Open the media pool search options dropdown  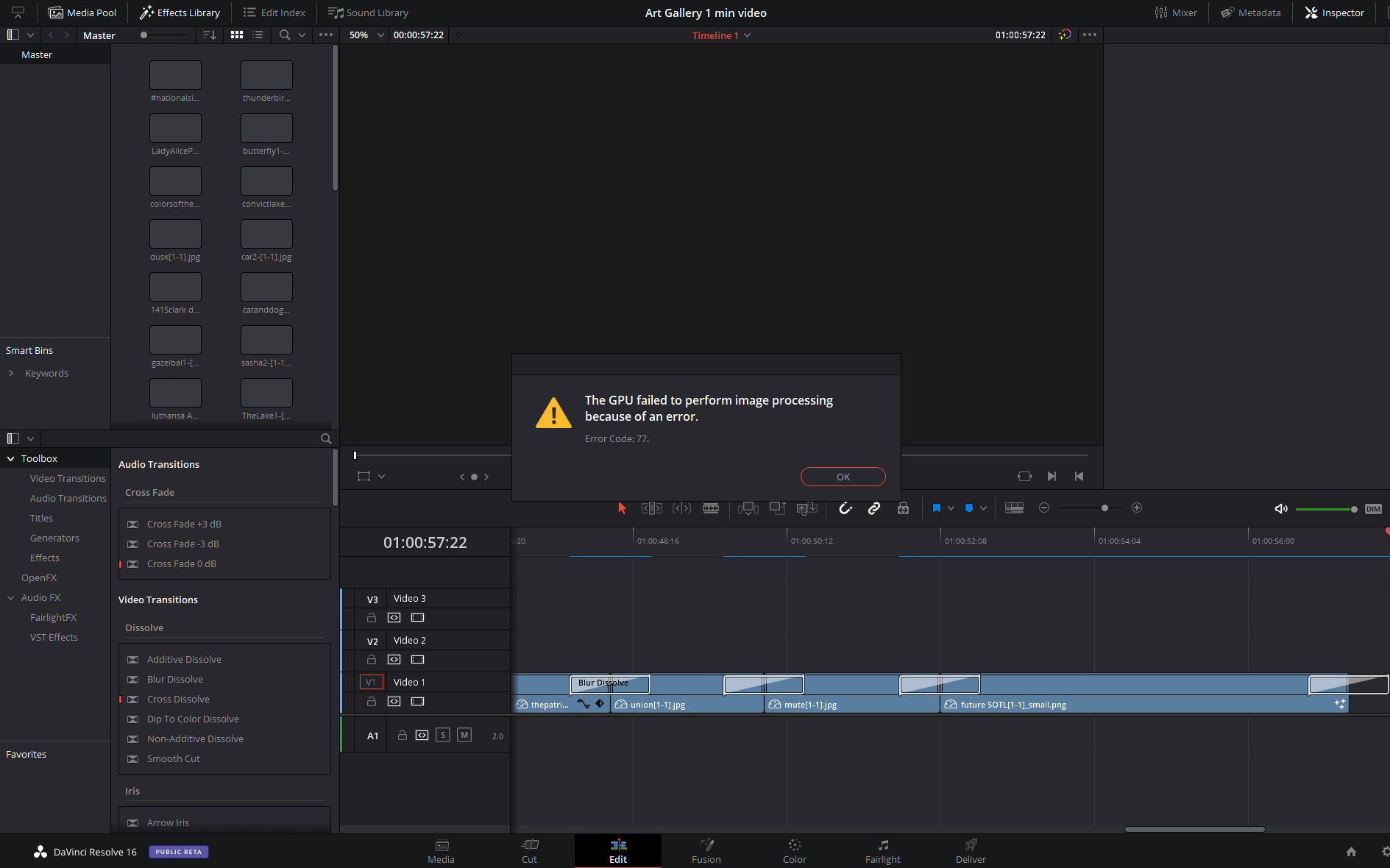coord(302,35)
